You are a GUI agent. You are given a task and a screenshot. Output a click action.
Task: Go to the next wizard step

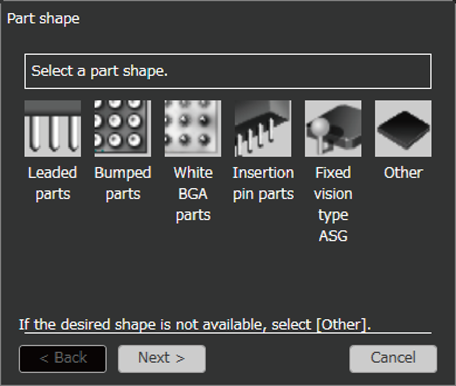[x=162, y=359]
